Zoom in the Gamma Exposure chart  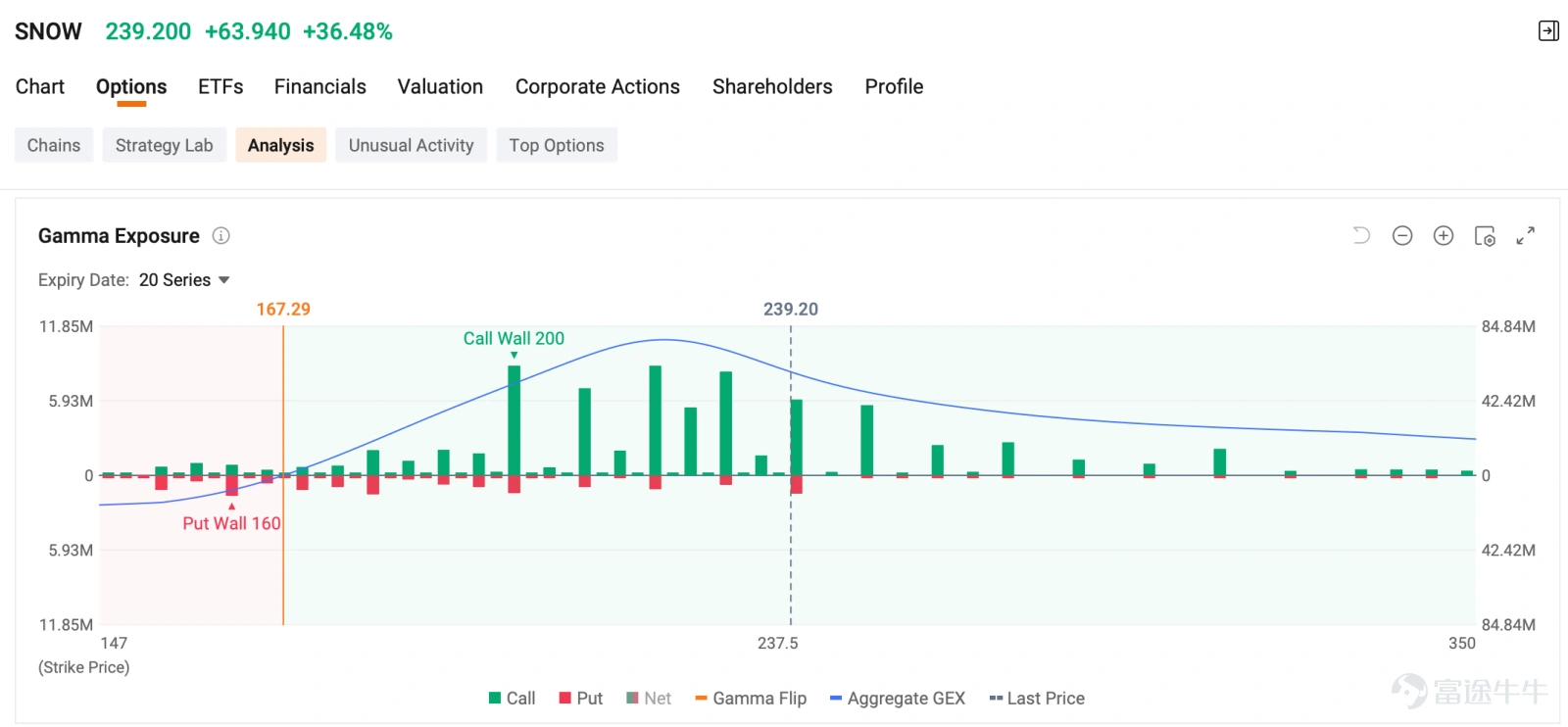click(1444, 236)
